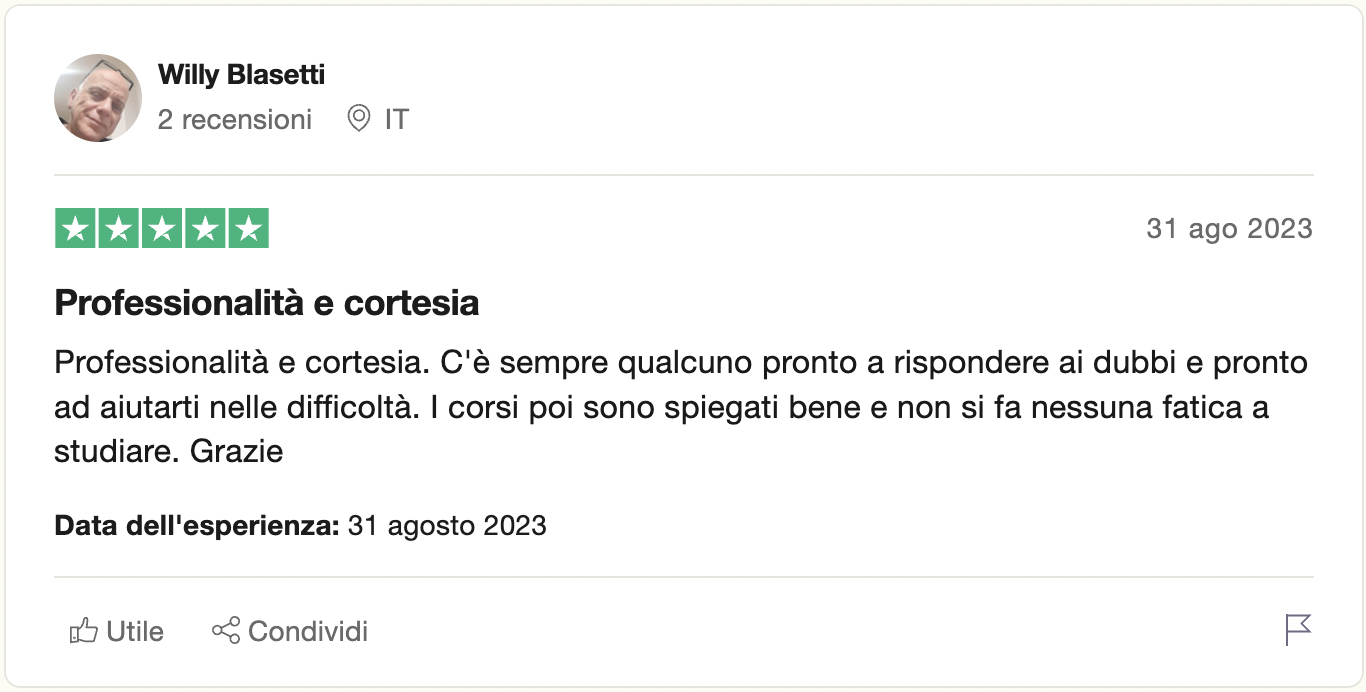Click the first green rating star
This screenshot has width=1366, height=692.
pos(75,229)
